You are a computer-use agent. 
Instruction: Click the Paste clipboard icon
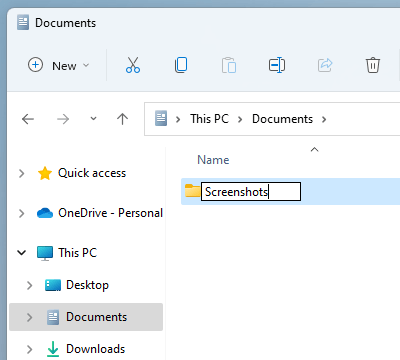point(229,65)
